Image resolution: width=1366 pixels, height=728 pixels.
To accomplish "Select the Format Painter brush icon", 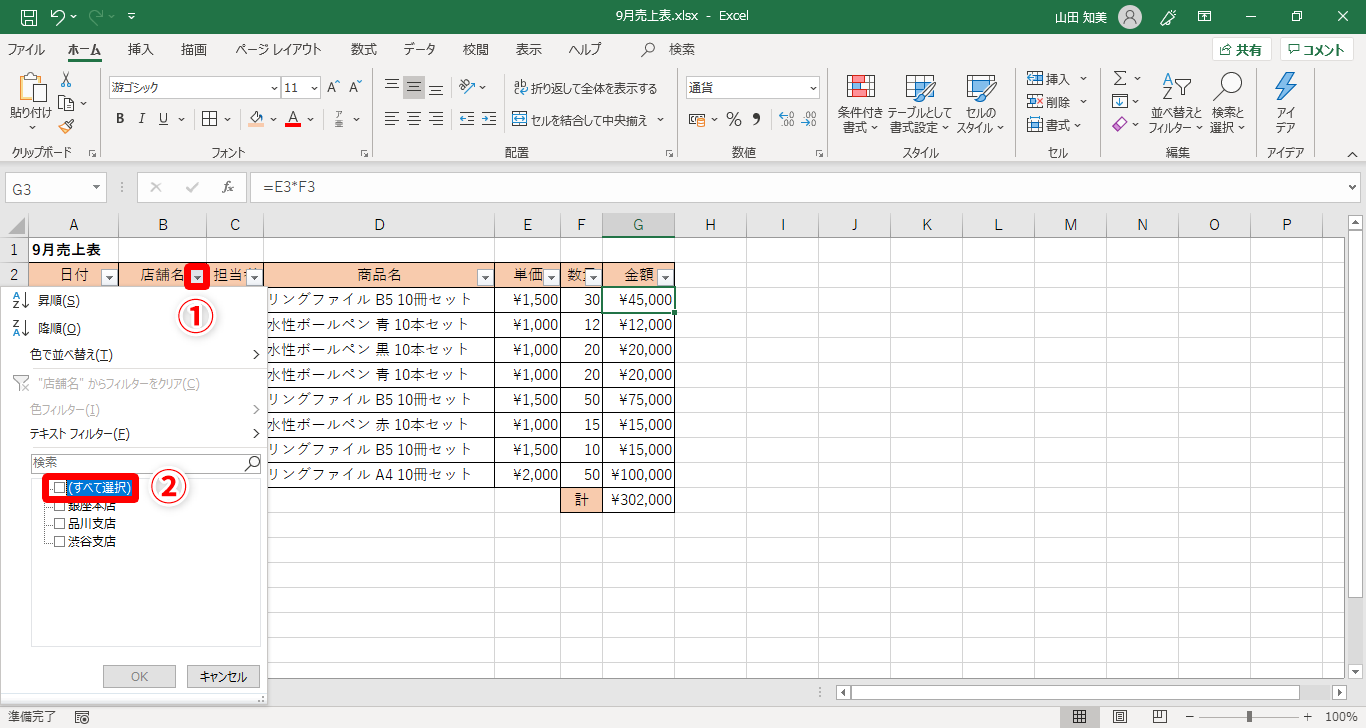I will click(66, 126).
